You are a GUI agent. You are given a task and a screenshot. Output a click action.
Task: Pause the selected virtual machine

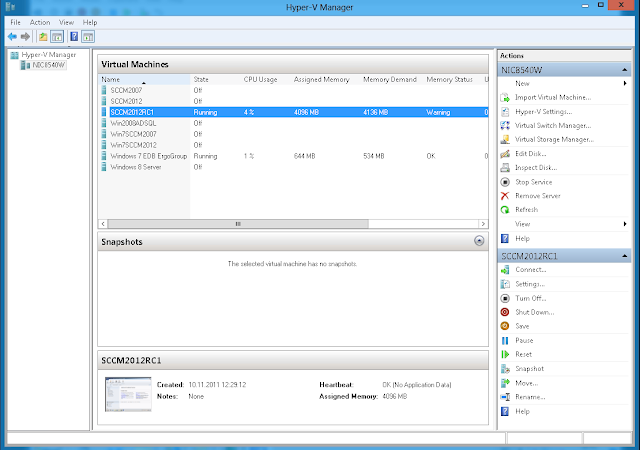pos(524,340)
